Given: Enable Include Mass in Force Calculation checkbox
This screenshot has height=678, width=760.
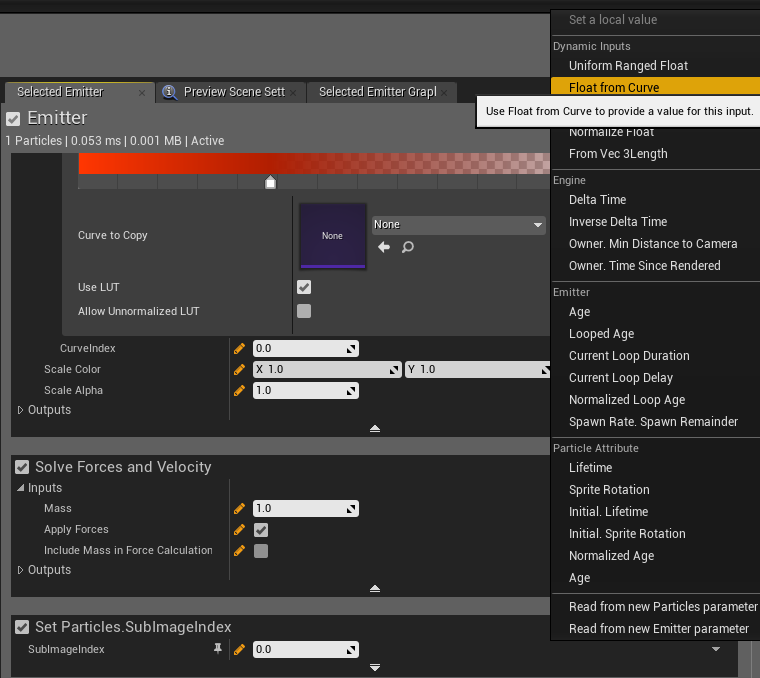Looking at the screenshot, I should coord(261,551).
